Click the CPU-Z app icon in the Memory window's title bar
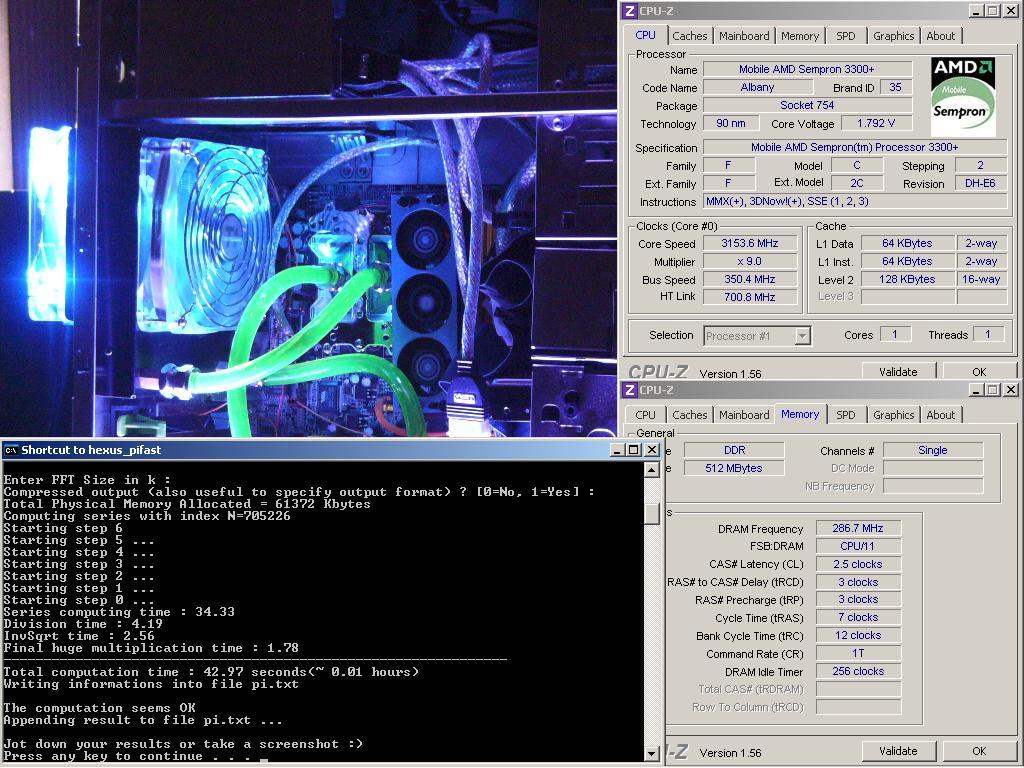The height and width of the screenshot is (768, 1024). [630, 390]
